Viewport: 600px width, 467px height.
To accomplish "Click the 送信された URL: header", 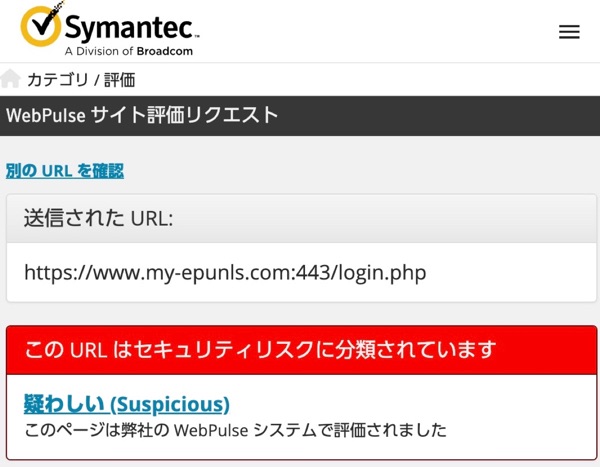I will click(302, 219).
